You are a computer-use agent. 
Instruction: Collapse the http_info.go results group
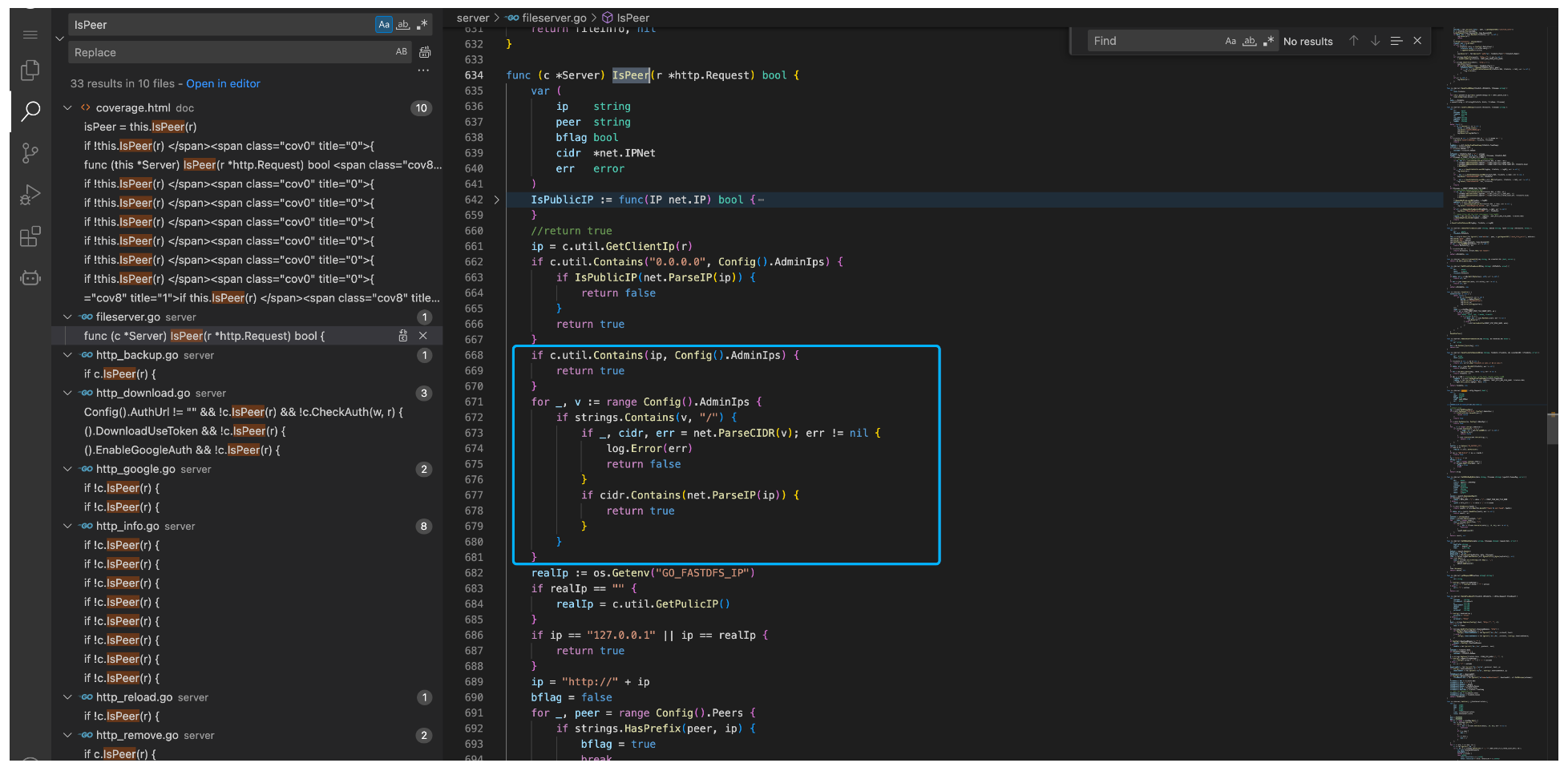(68, 527)
